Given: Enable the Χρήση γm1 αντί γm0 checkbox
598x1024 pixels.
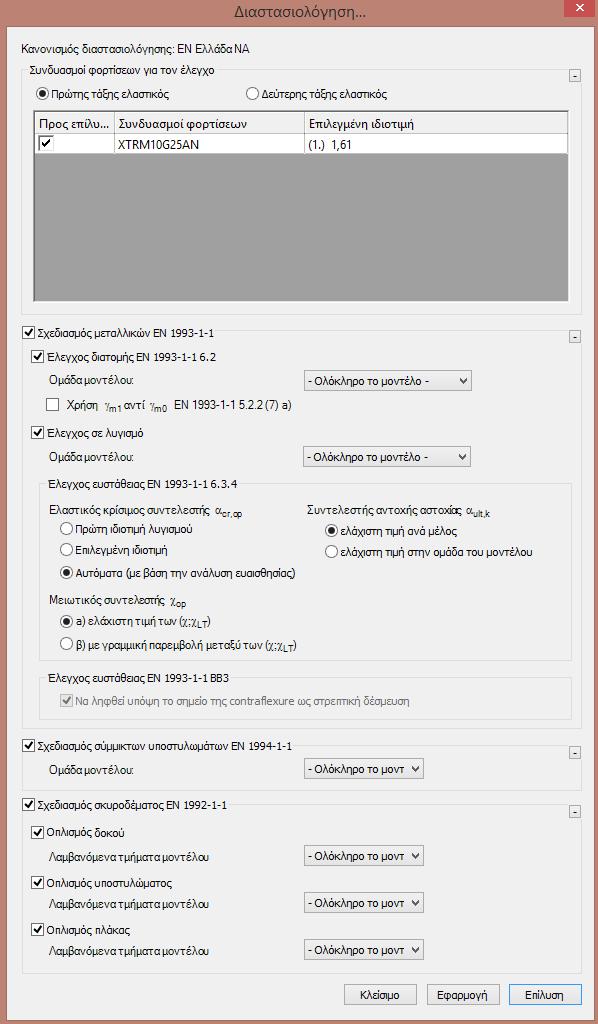Looking at the screenshot, I should coord(53,406).
